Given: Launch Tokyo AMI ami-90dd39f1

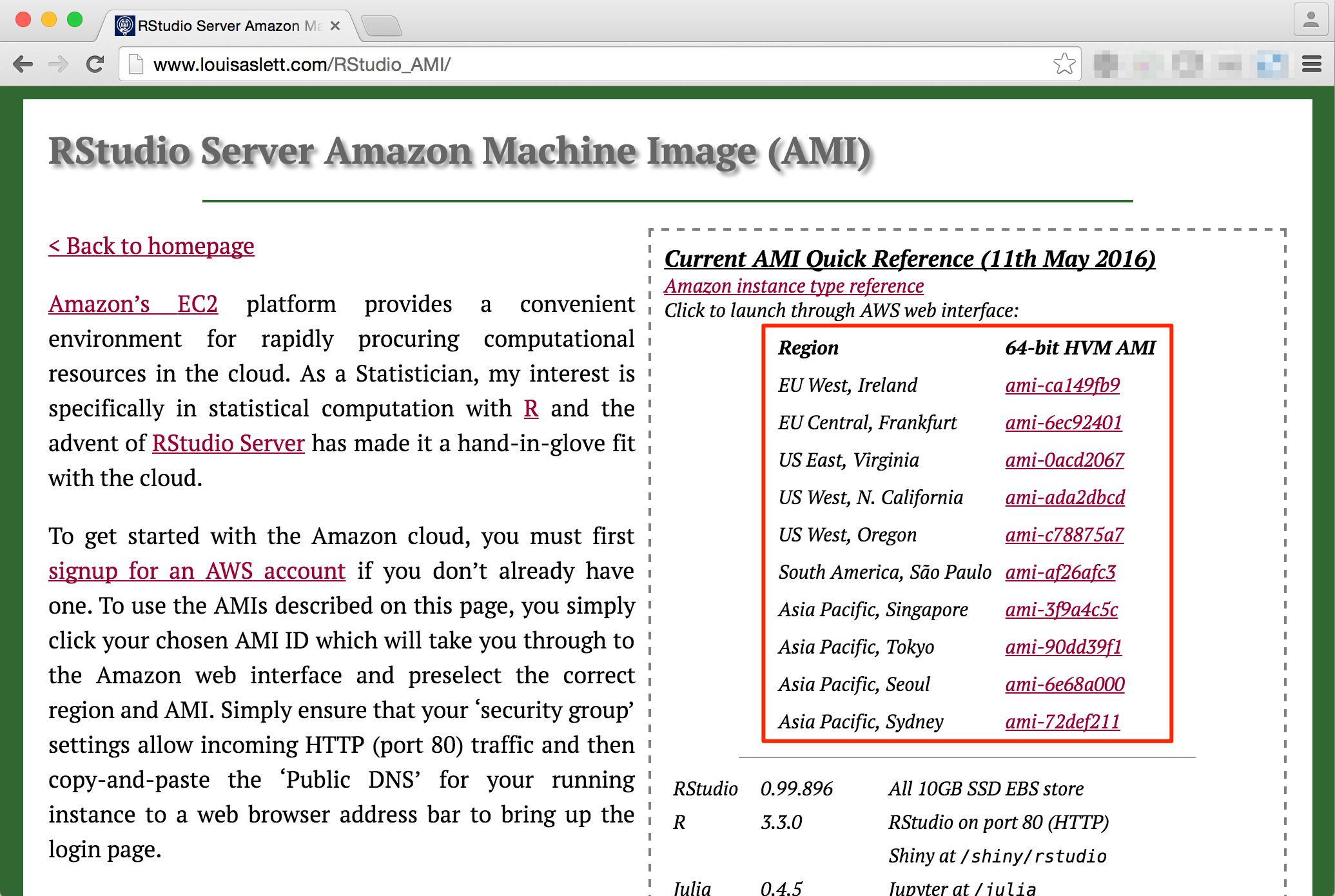Looking at the screenshot, I should (1064, 647).
